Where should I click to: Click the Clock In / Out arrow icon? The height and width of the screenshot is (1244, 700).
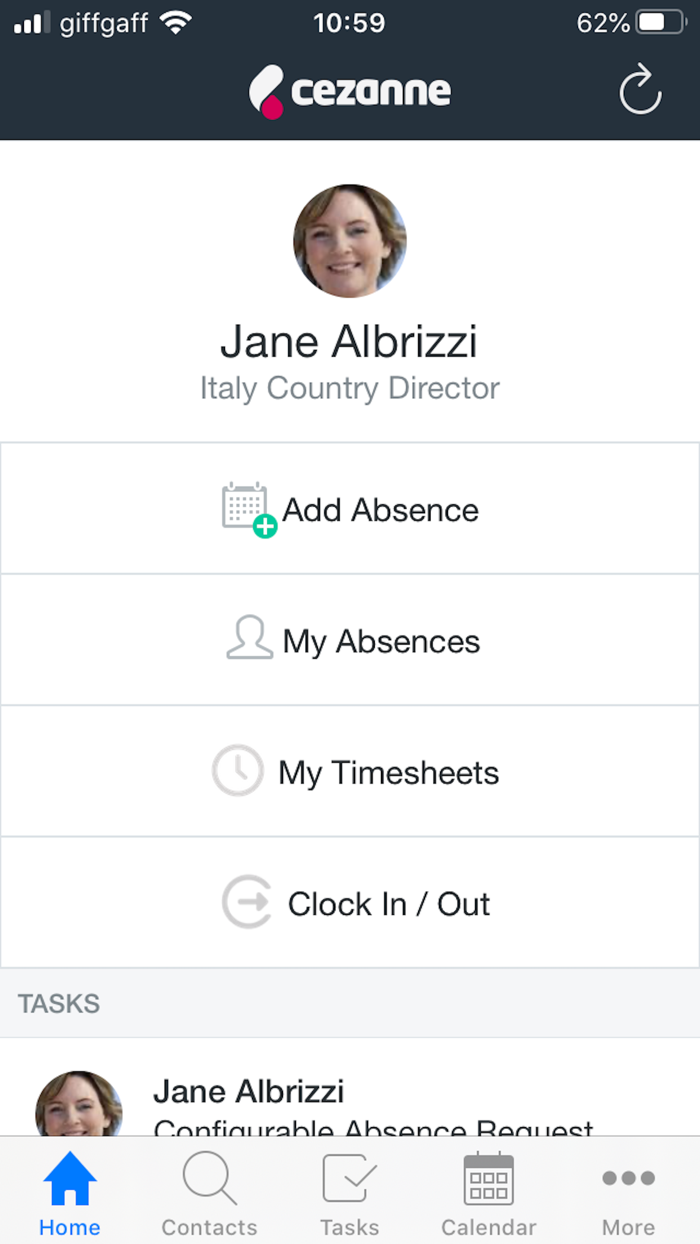click(246, 903)
